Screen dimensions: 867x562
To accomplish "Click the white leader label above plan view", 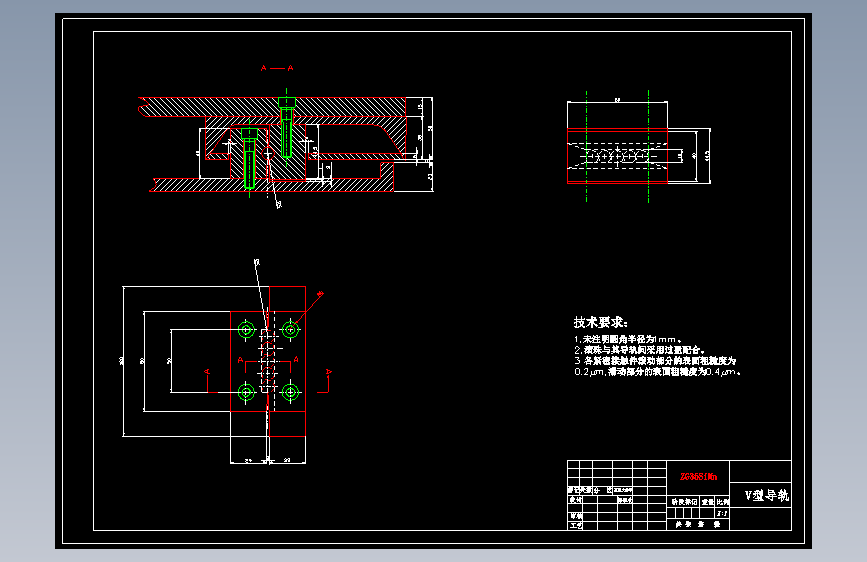I will (x=257, y=262).
